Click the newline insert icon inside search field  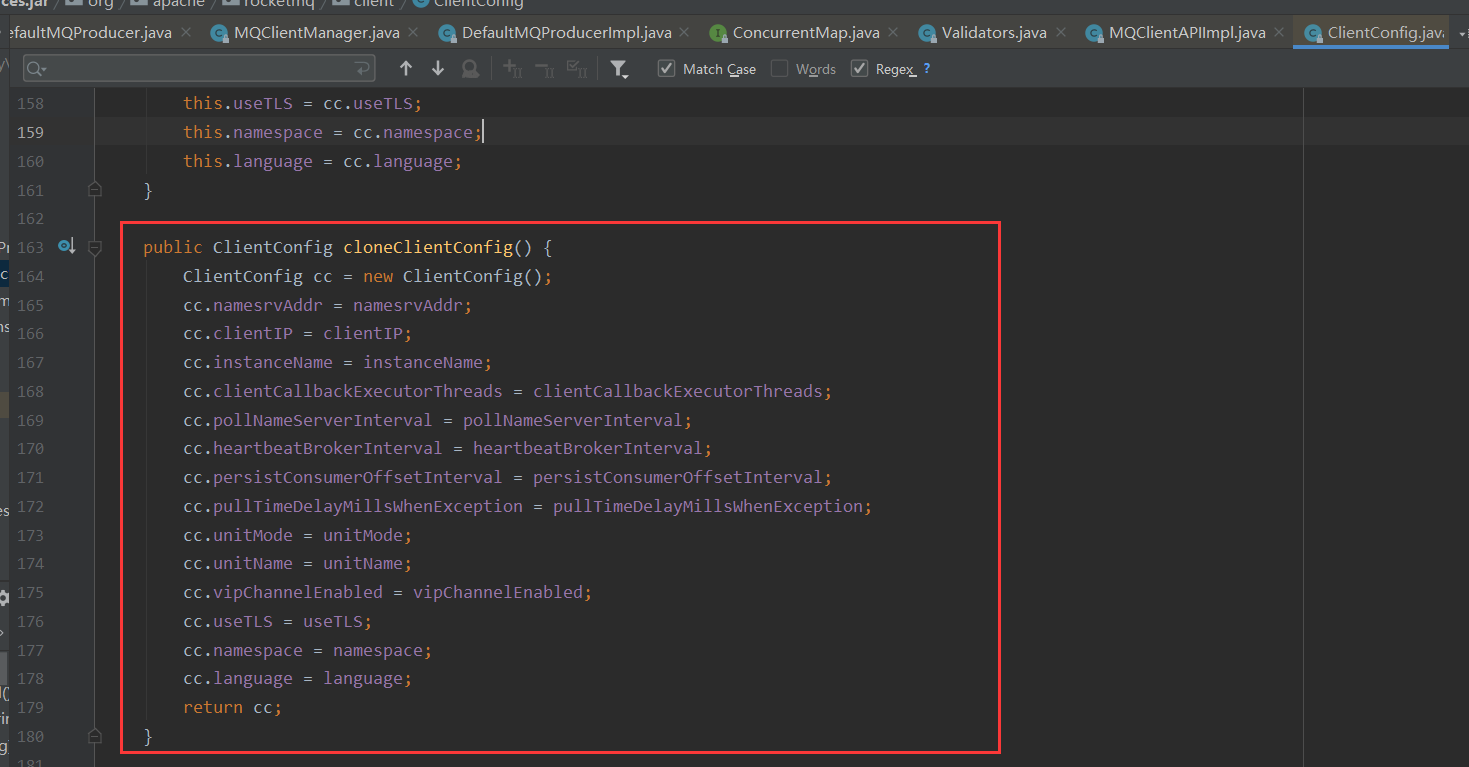[x=360, y=68]
